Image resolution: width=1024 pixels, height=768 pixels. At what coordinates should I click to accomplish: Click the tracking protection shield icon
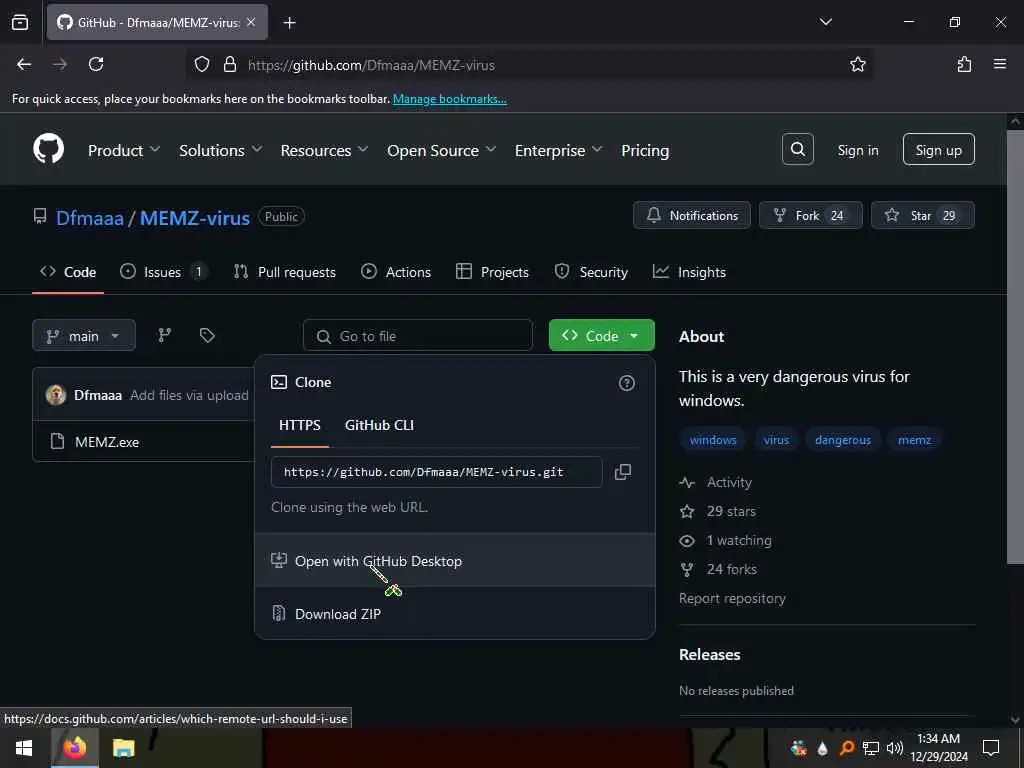202,64
